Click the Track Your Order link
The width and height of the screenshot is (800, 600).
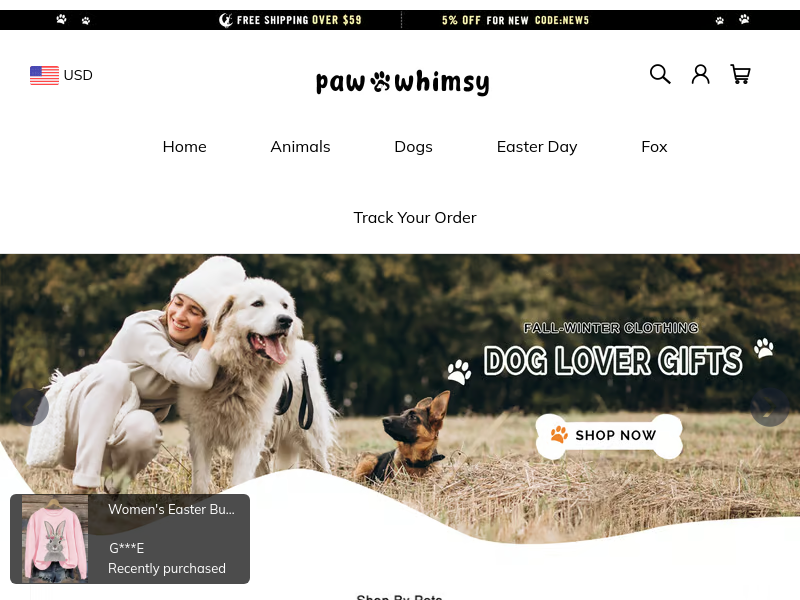pos(415,218)
